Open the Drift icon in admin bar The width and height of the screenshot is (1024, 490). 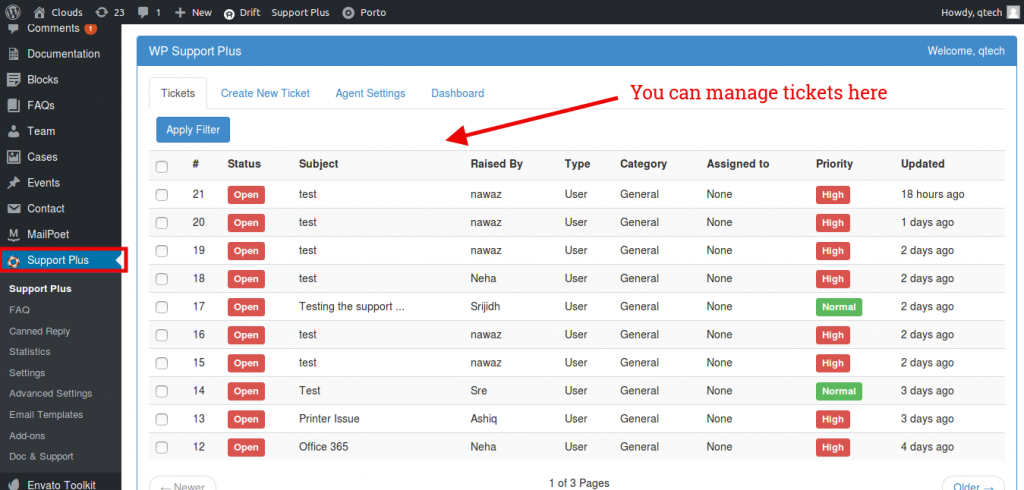coord(229,13)
